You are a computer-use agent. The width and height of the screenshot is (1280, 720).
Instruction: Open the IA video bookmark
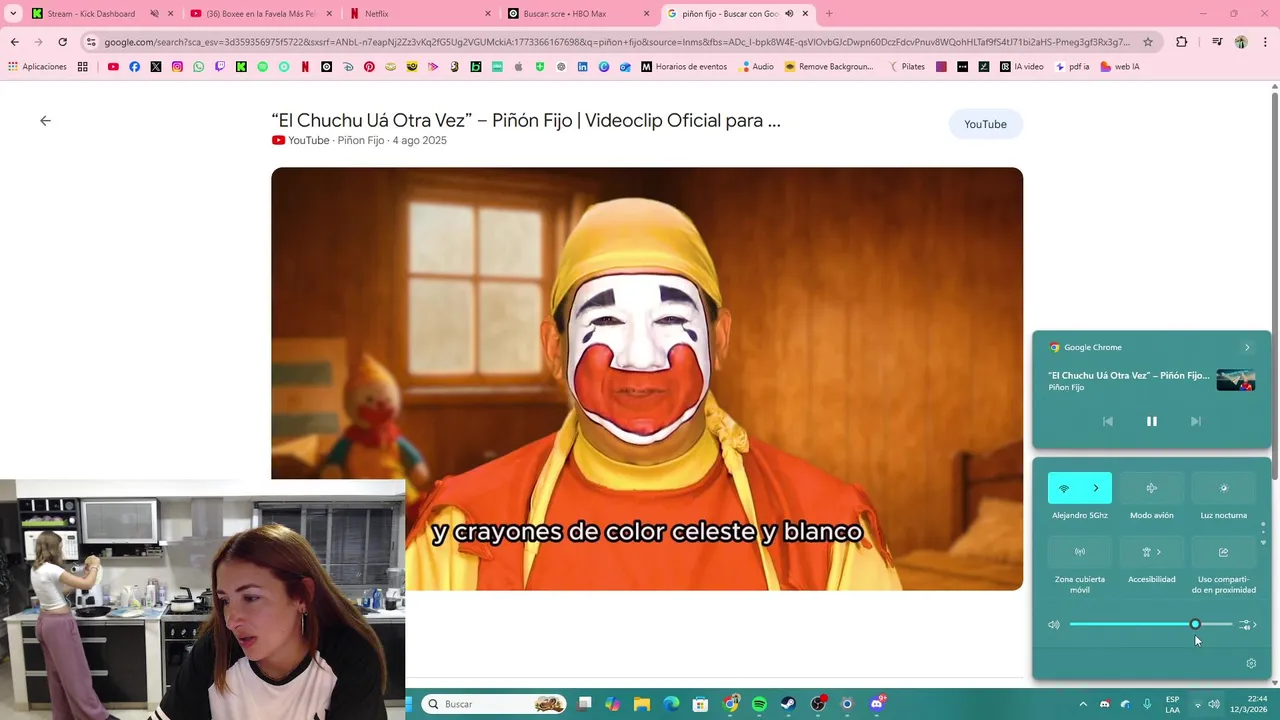1021,67
